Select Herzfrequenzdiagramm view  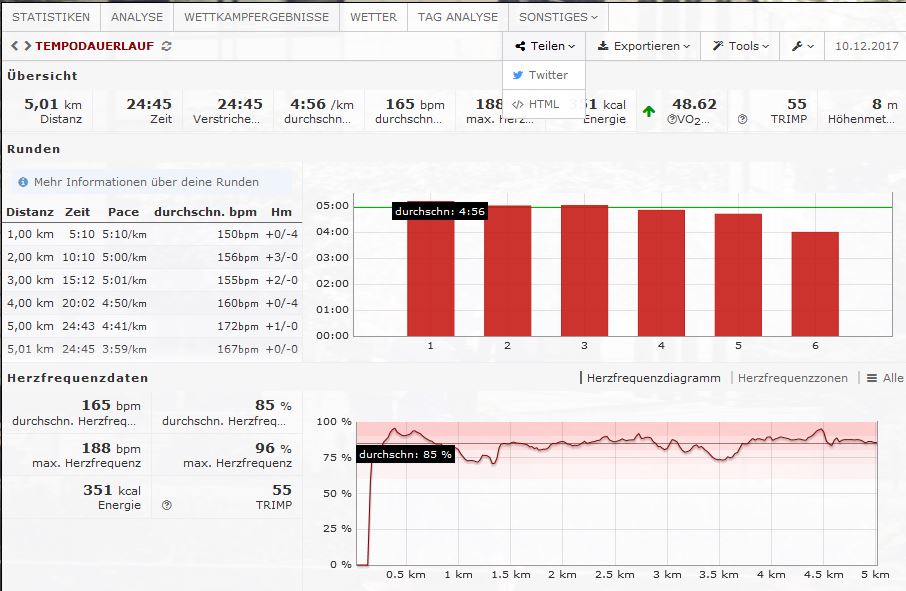click(x=652, y=378)
